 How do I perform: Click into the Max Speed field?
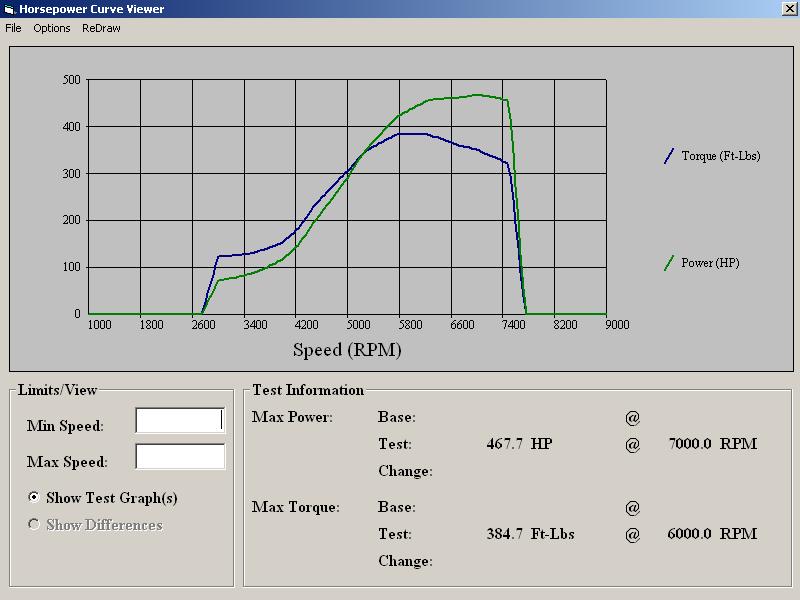(x=180, y=457)
